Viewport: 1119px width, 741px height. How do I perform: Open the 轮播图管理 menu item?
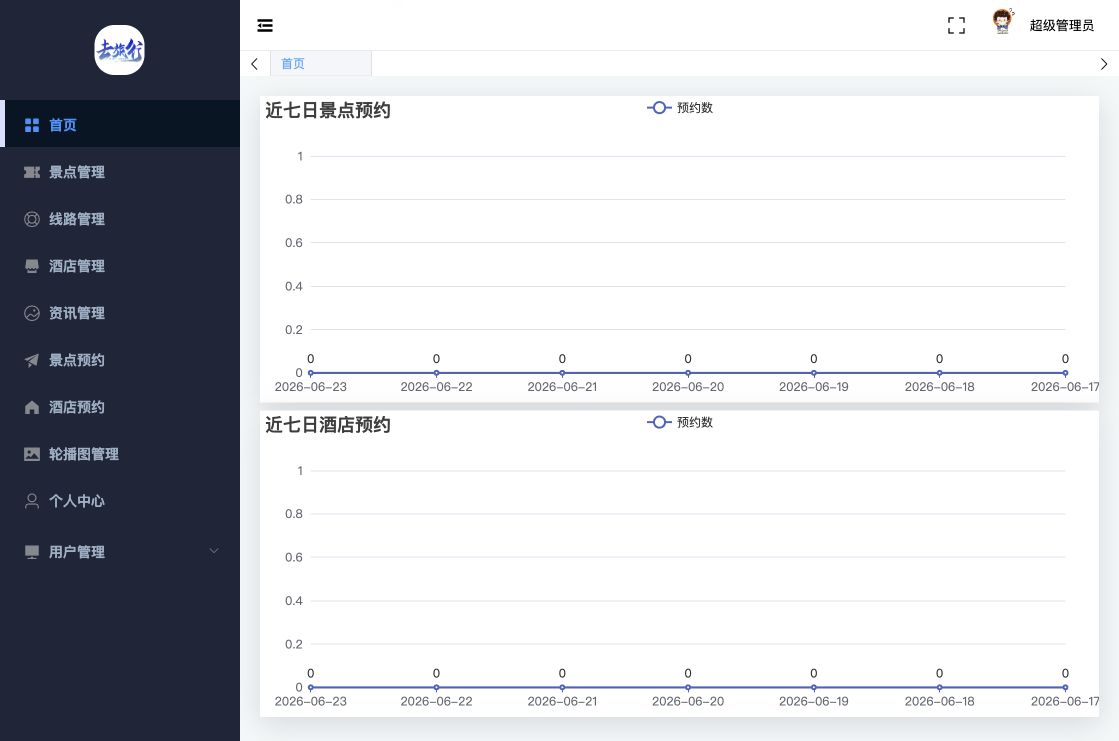tap(120, 454)
